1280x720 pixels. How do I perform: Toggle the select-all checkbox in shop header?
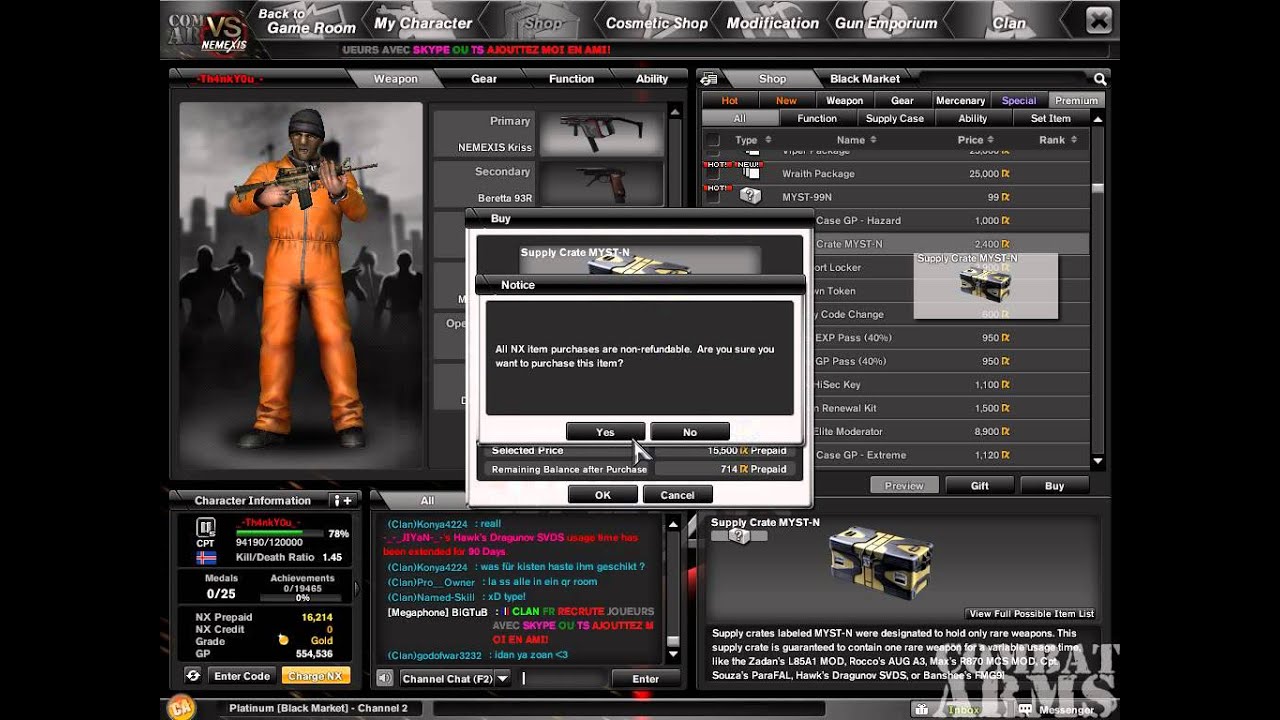[x=712, y=140]
